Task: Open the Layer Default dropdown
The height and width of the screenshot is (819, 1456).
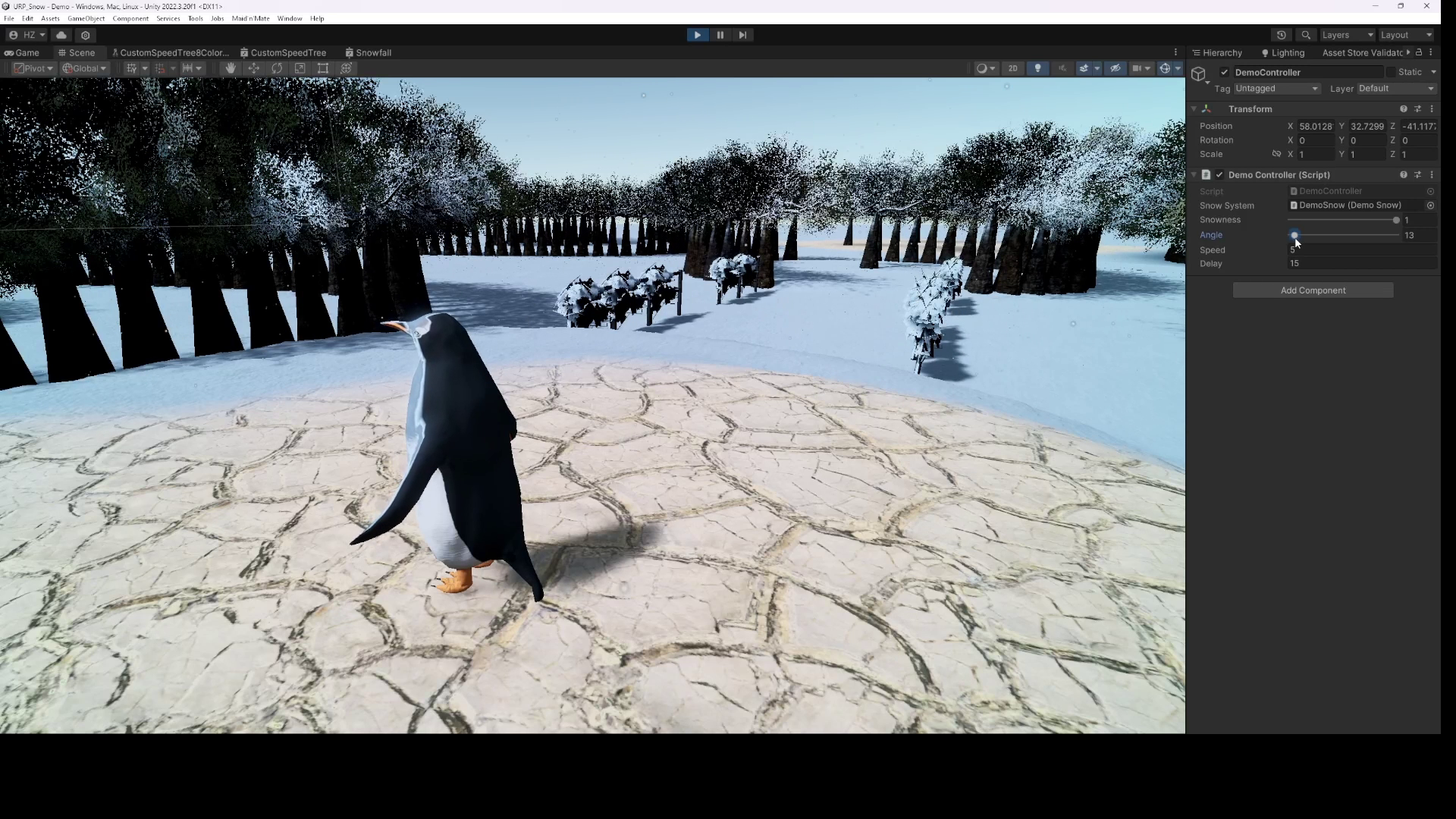Action: (1396, 89)
